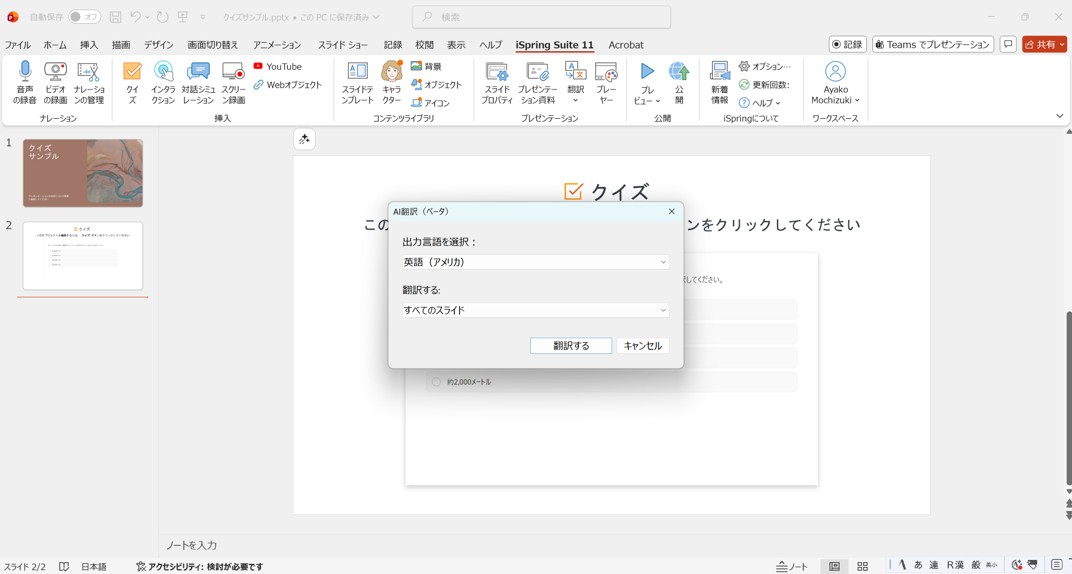Viewport: 1072px width, 574px height.
Task: Open the ファイル menu
Action: pos(17,45)
